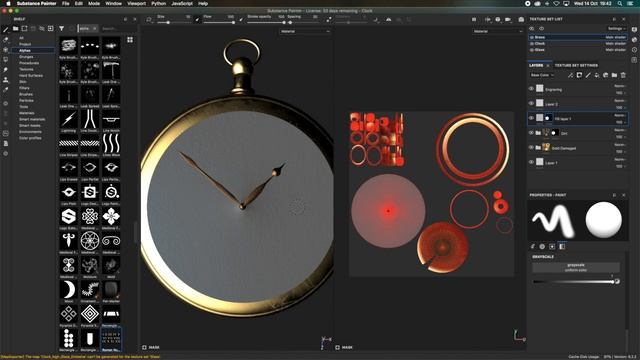Toggle symmetry icon in top toolbar

(x=389, y=19)
